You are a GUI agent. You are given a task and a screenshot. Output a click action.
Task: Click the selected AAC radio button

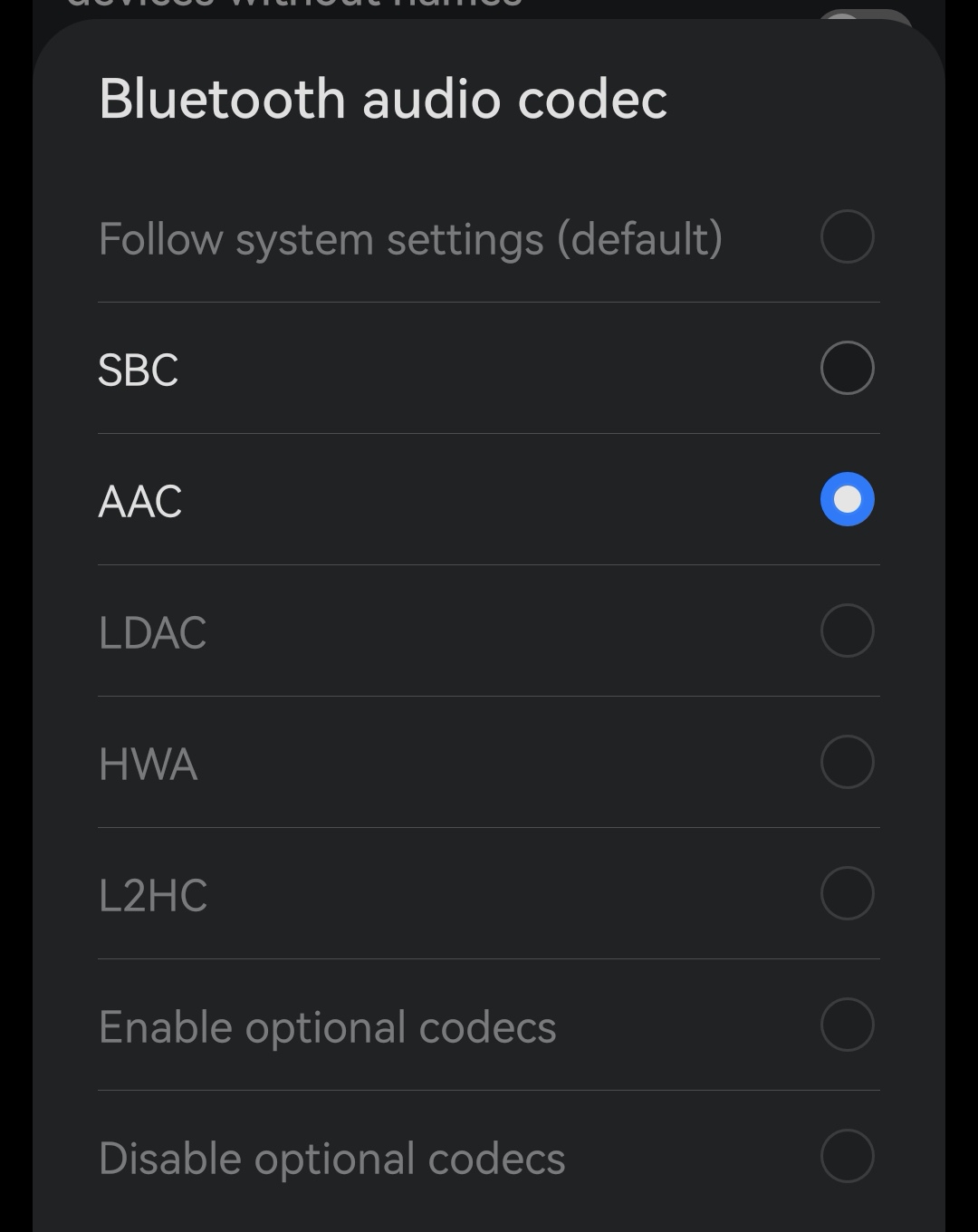click(x=847, y=499)
